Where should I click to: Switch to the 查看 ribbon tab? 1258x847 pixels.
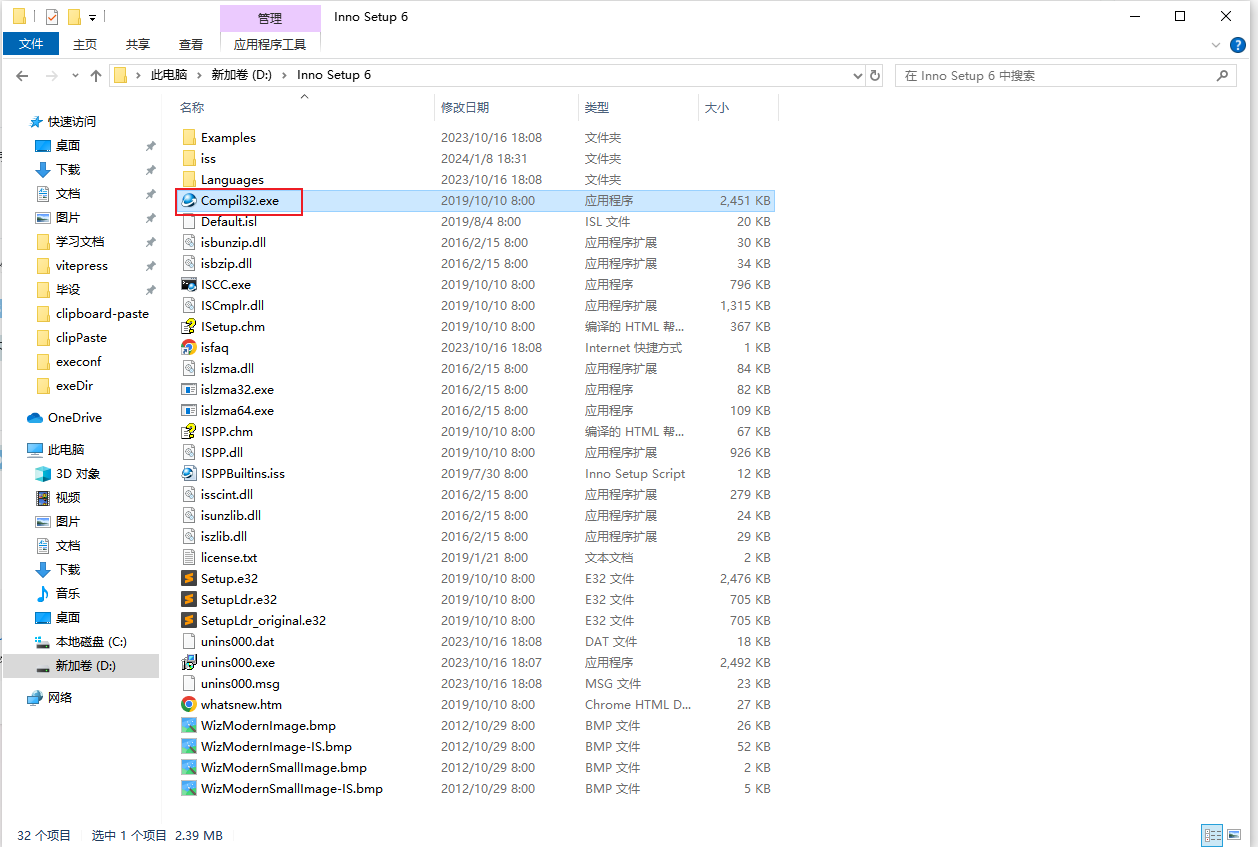(190, 44)
